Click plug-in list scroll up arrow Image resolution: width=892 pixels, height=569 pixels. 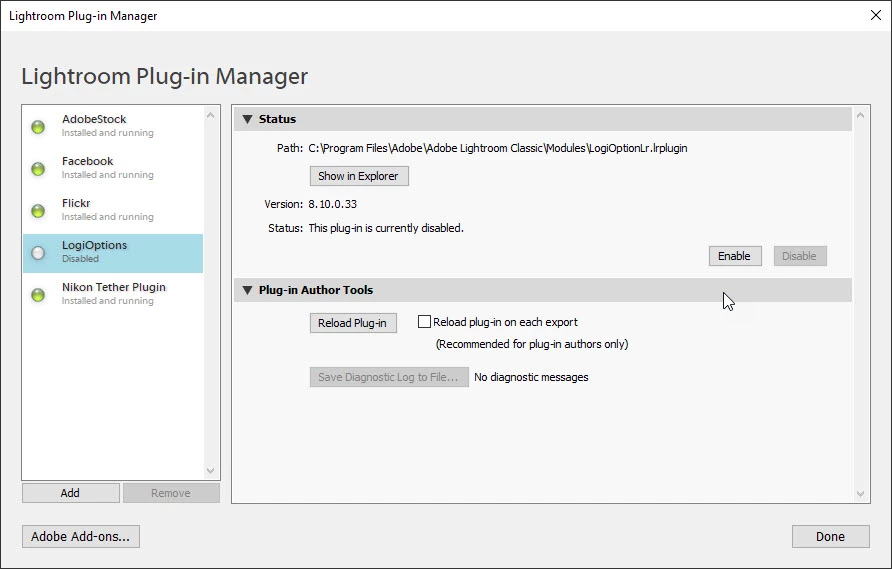click(x=210, y=115)
